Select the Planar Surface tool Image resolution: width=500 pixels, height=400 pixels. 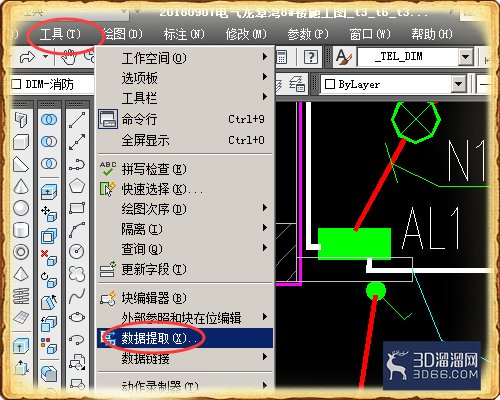(x=21, y=318)
